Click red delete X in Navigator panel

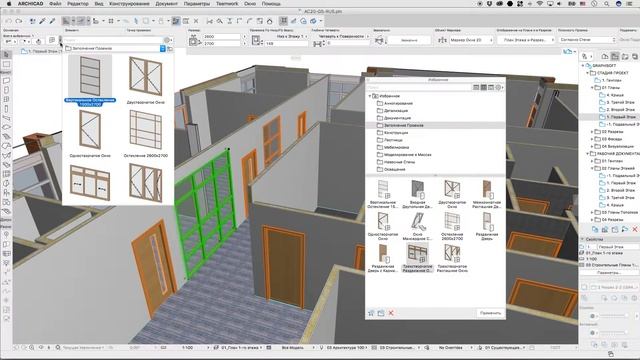(x=635, y=229)
